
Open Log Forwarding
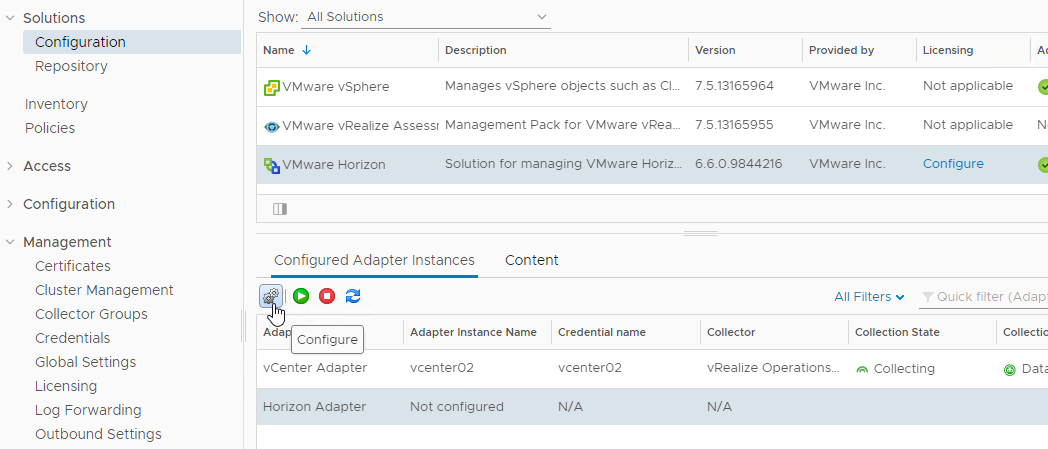[x=88, y=410]
